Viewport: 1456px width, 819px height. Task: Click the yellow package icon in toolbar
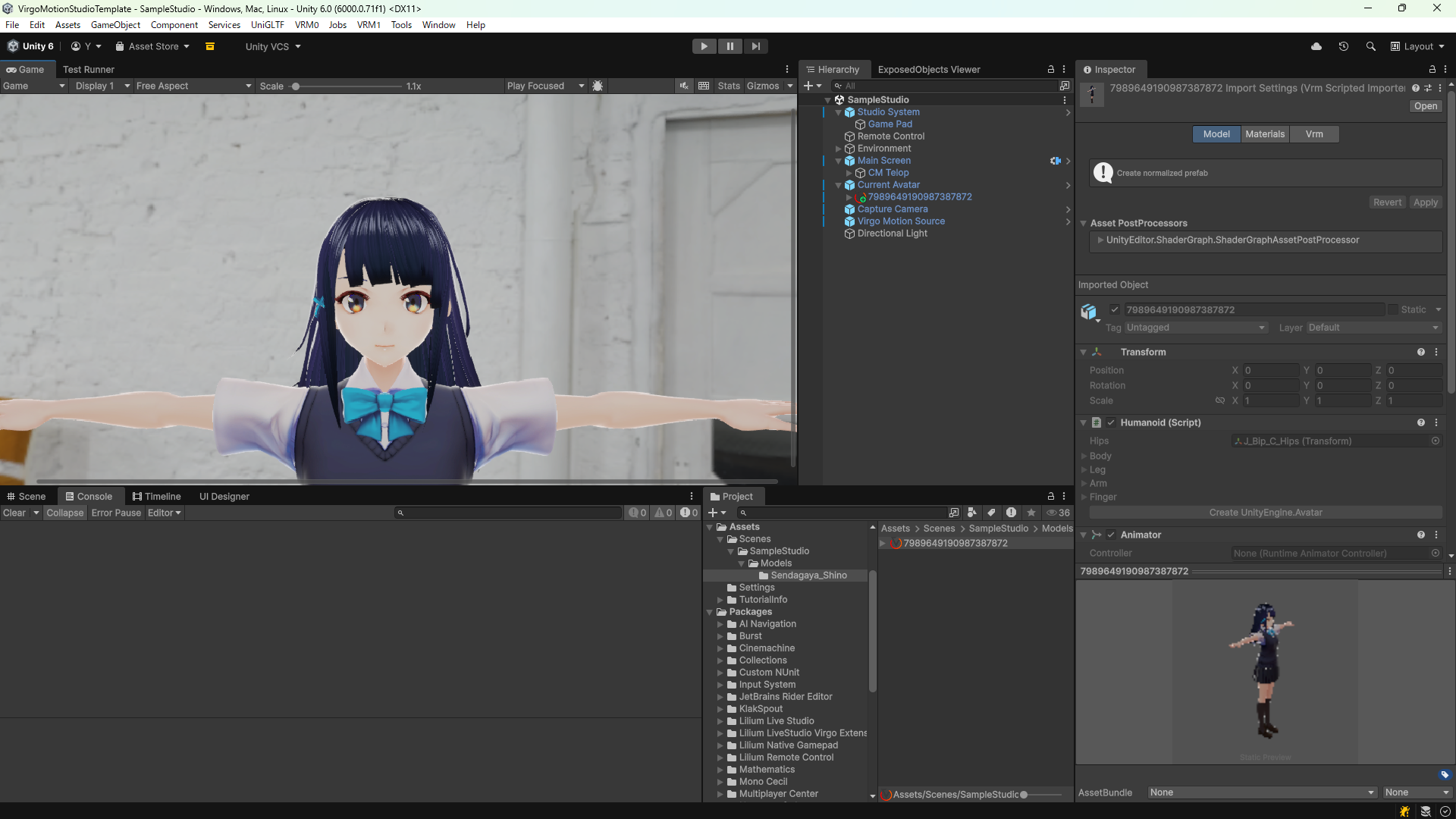click(x=210, y=46)
